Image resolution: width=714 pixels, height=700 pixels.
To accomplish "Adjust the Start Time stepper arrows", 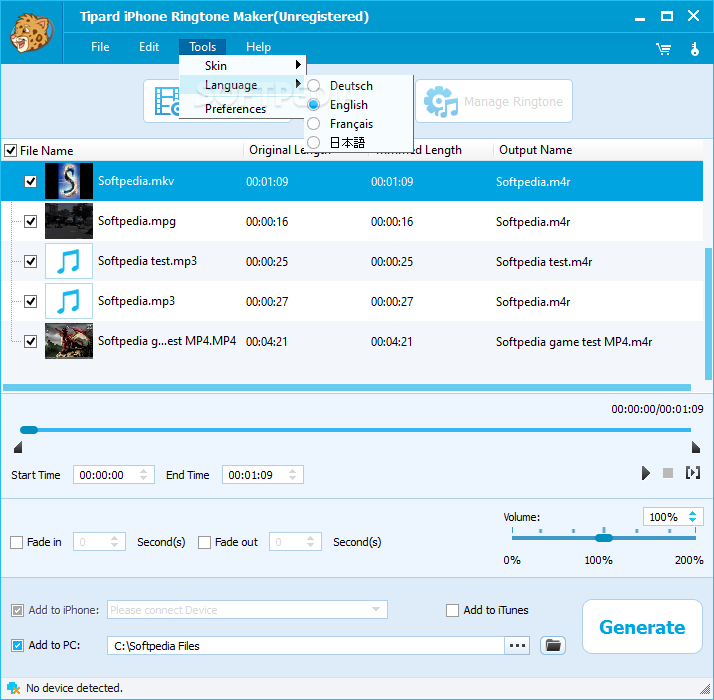I will point(143,475).
